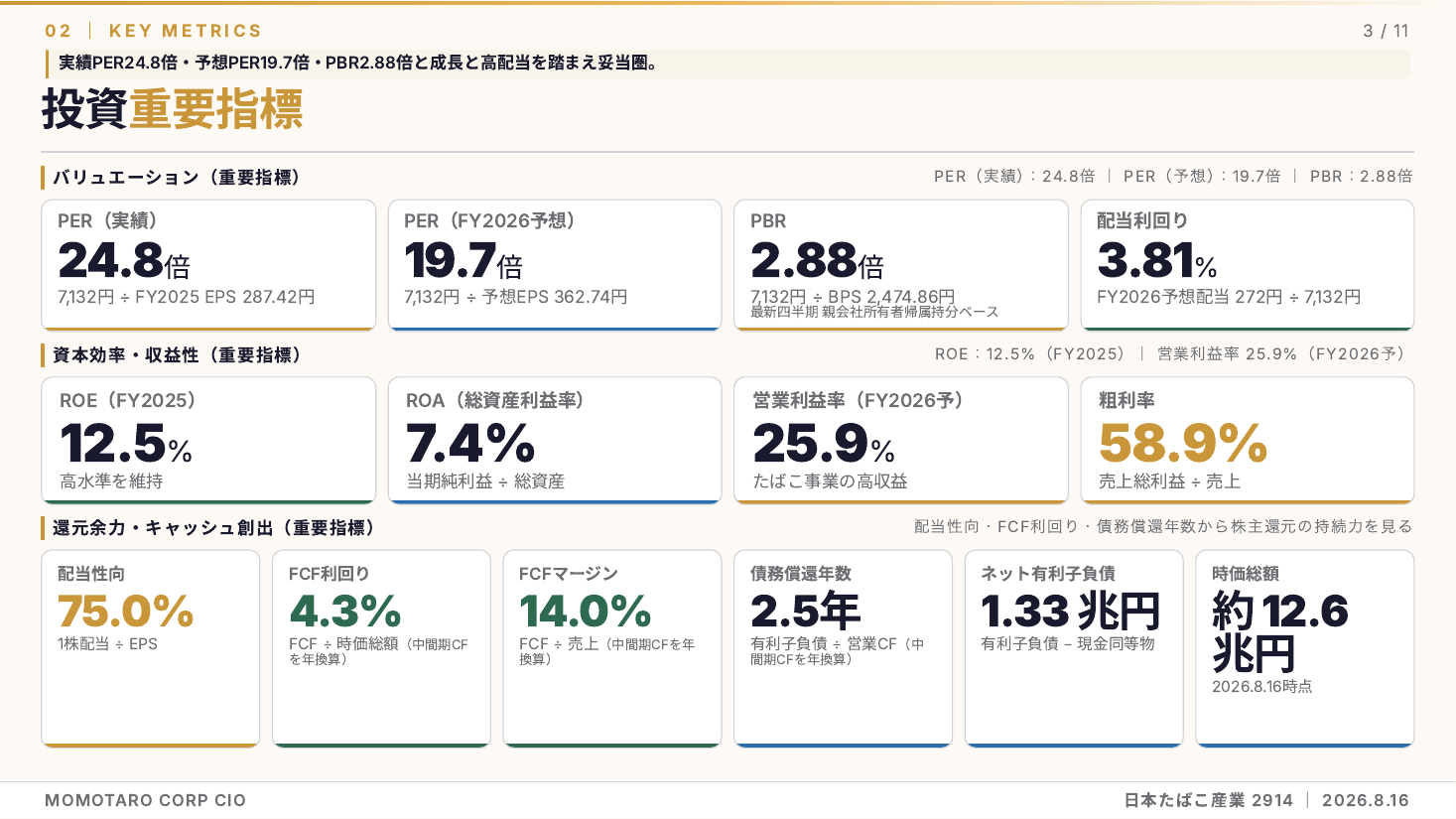Click the '配当性向' card label

(x=91, y=574)
